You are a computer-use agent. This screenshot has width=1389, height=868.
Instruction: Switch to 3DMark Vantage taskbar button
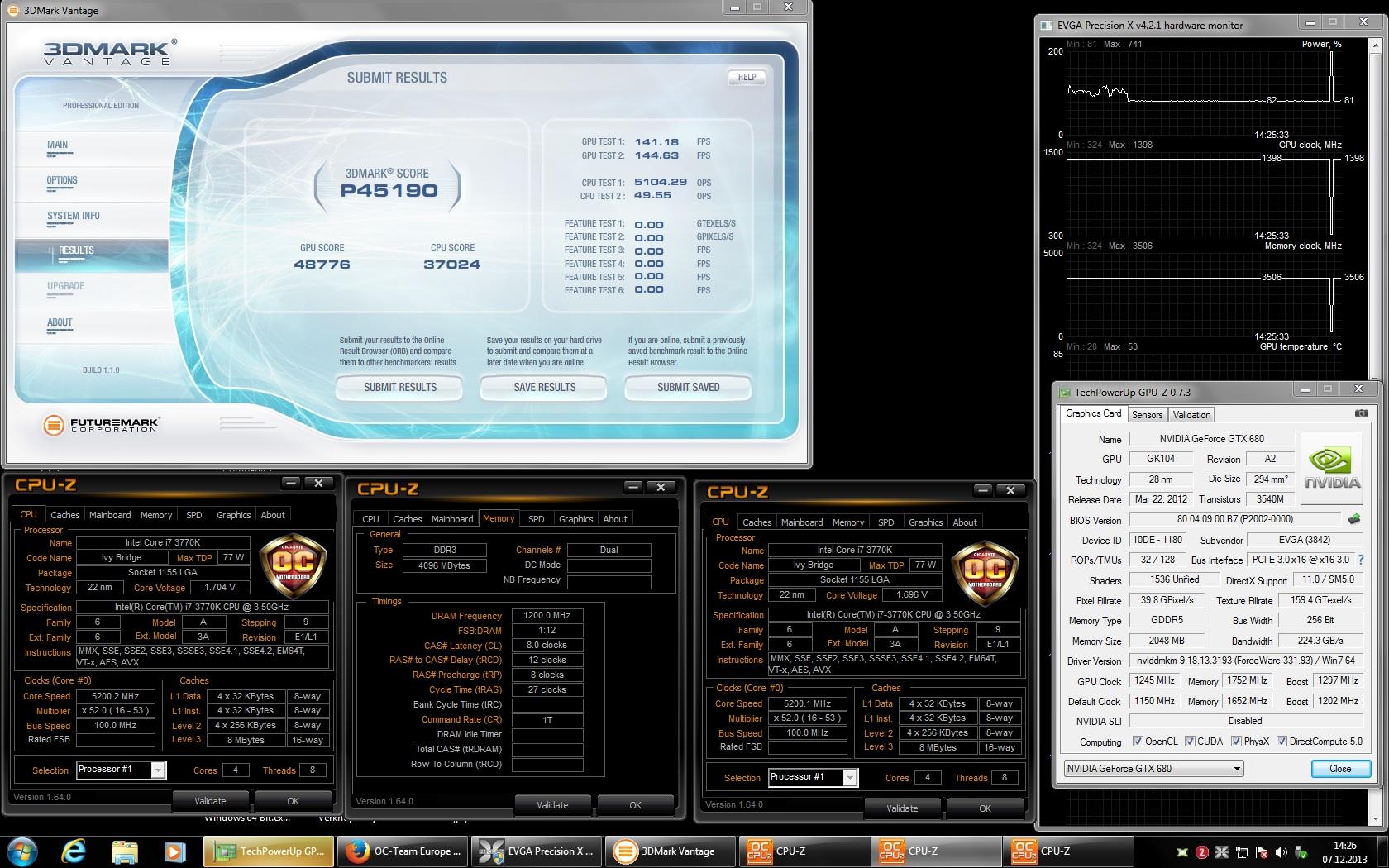(x=671, y=851)
